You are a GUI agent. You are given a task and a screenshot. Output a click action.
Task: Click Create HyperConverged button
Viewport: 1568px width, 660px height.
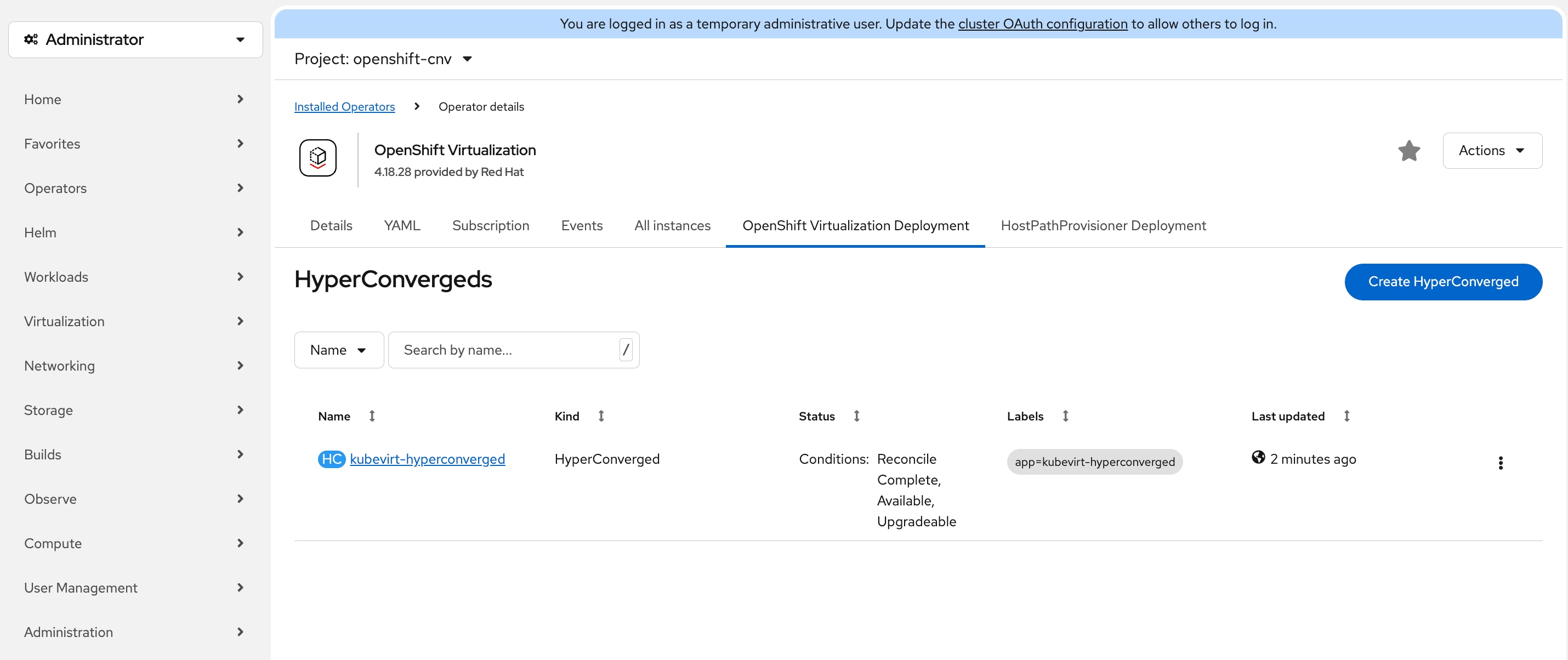pos(1442,282)
